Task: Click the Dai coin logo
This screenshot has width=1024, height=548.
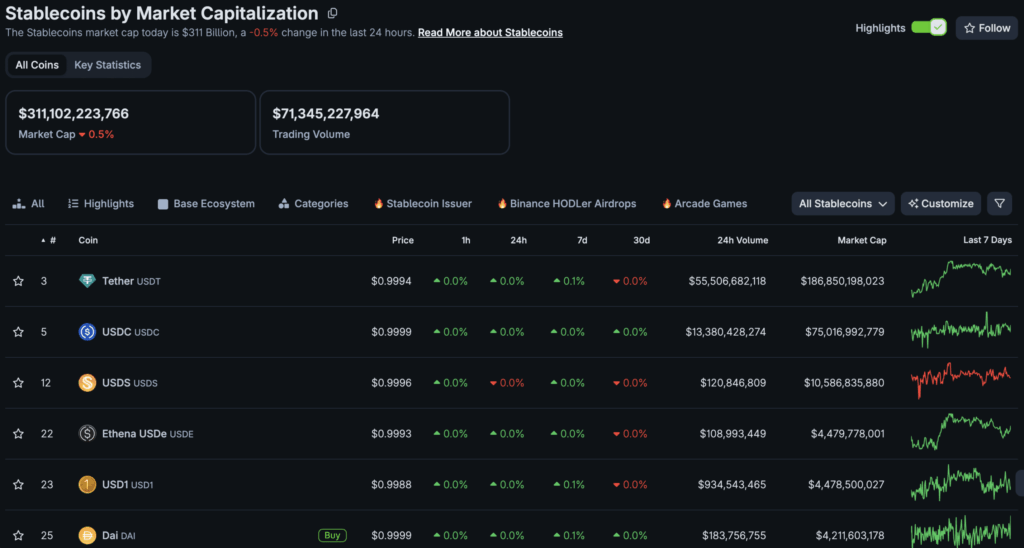Action: click(x=87, y=536)
